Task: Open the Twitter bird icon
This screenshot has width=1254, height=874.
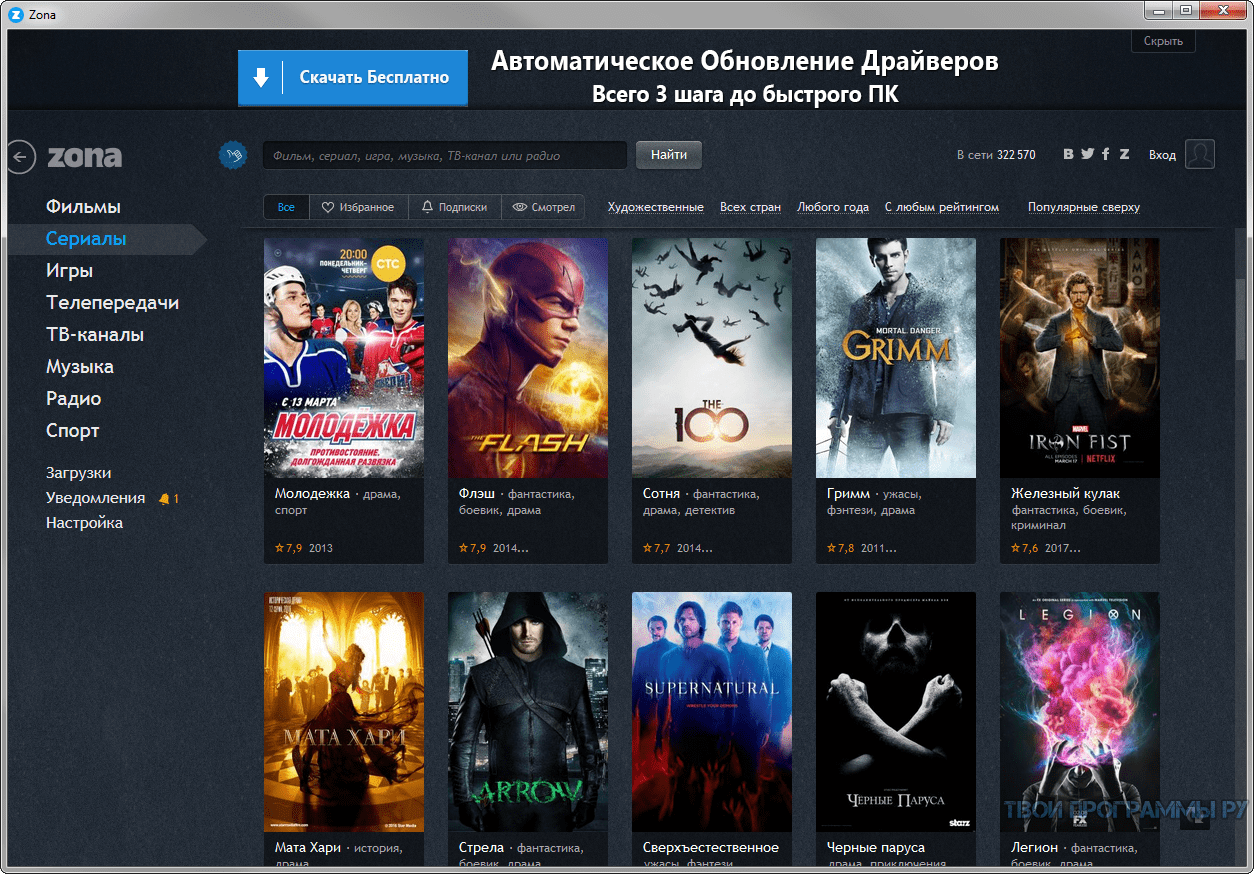Action: pos(1087,155)
